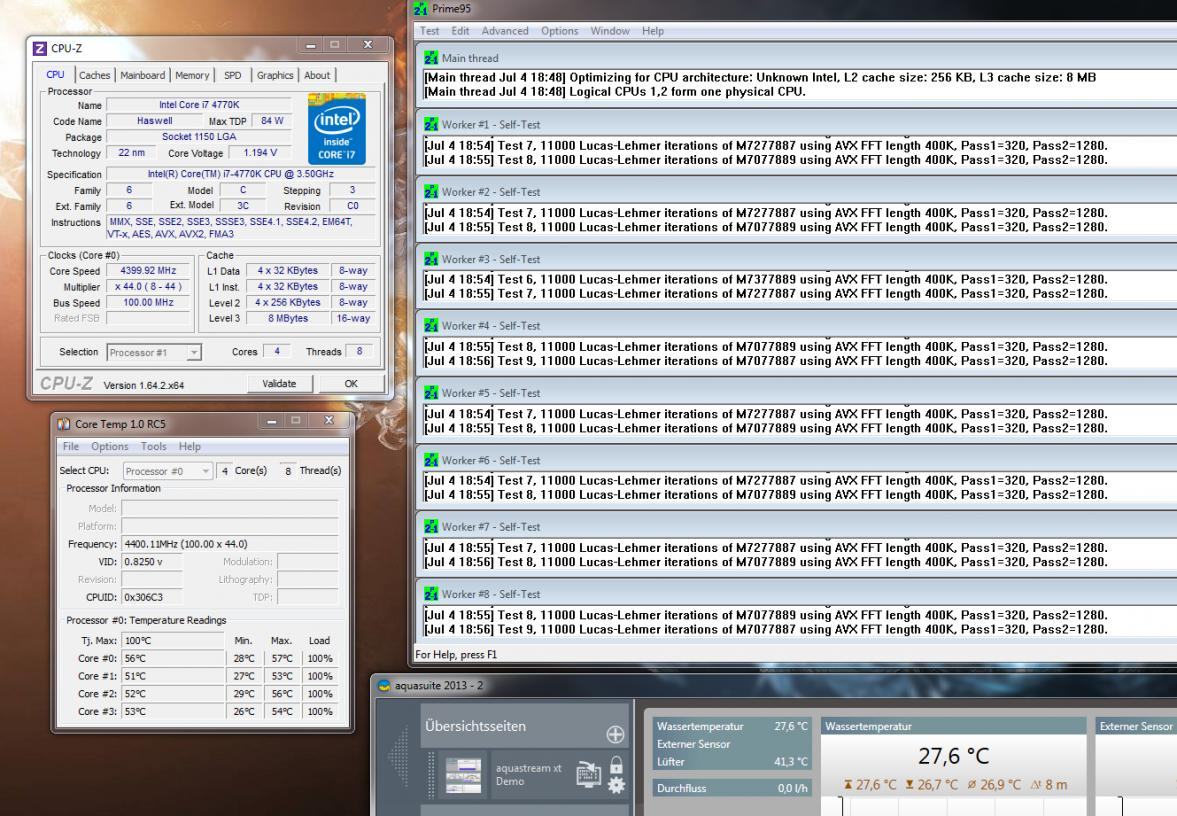The height and width of the screenshot is (816, 1177).
Task: Open the Help menu in Prime95
Action: 653,31
